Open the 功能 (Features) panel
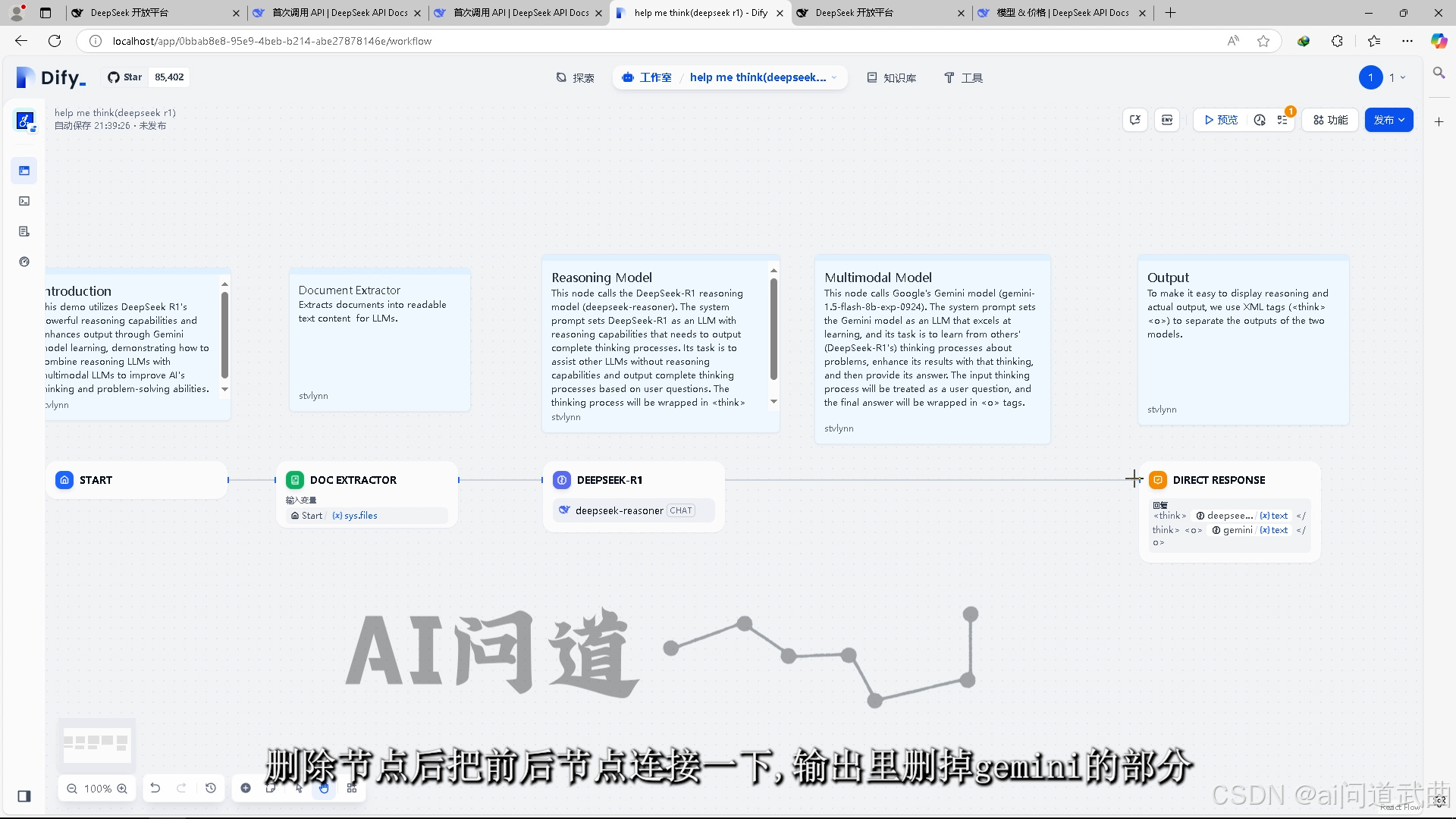The height and width of the screenshot is (819, 1456). pos(1329,120)
